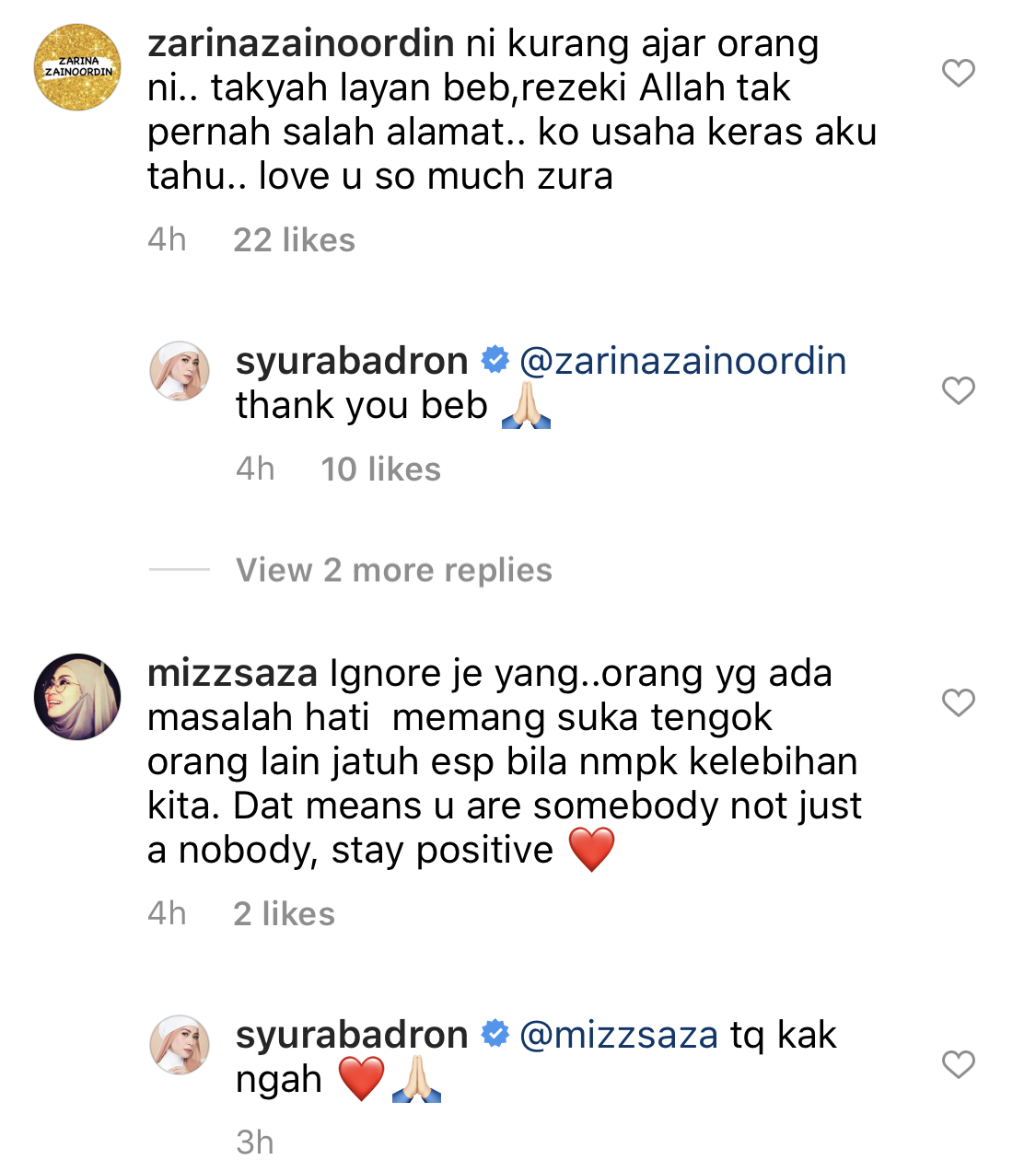Expand View 2 more replies

click(x=394, y=570)
